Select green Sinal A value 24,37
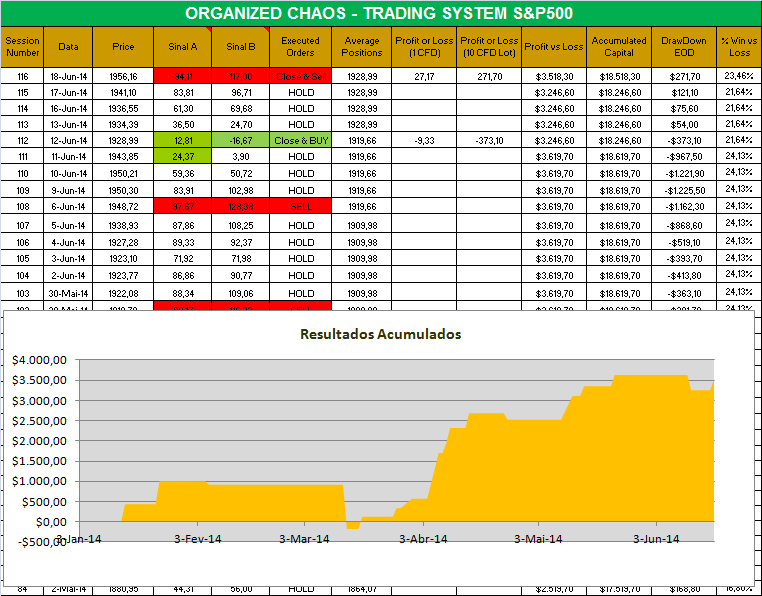Screen dimensions: 762x596 183,157
